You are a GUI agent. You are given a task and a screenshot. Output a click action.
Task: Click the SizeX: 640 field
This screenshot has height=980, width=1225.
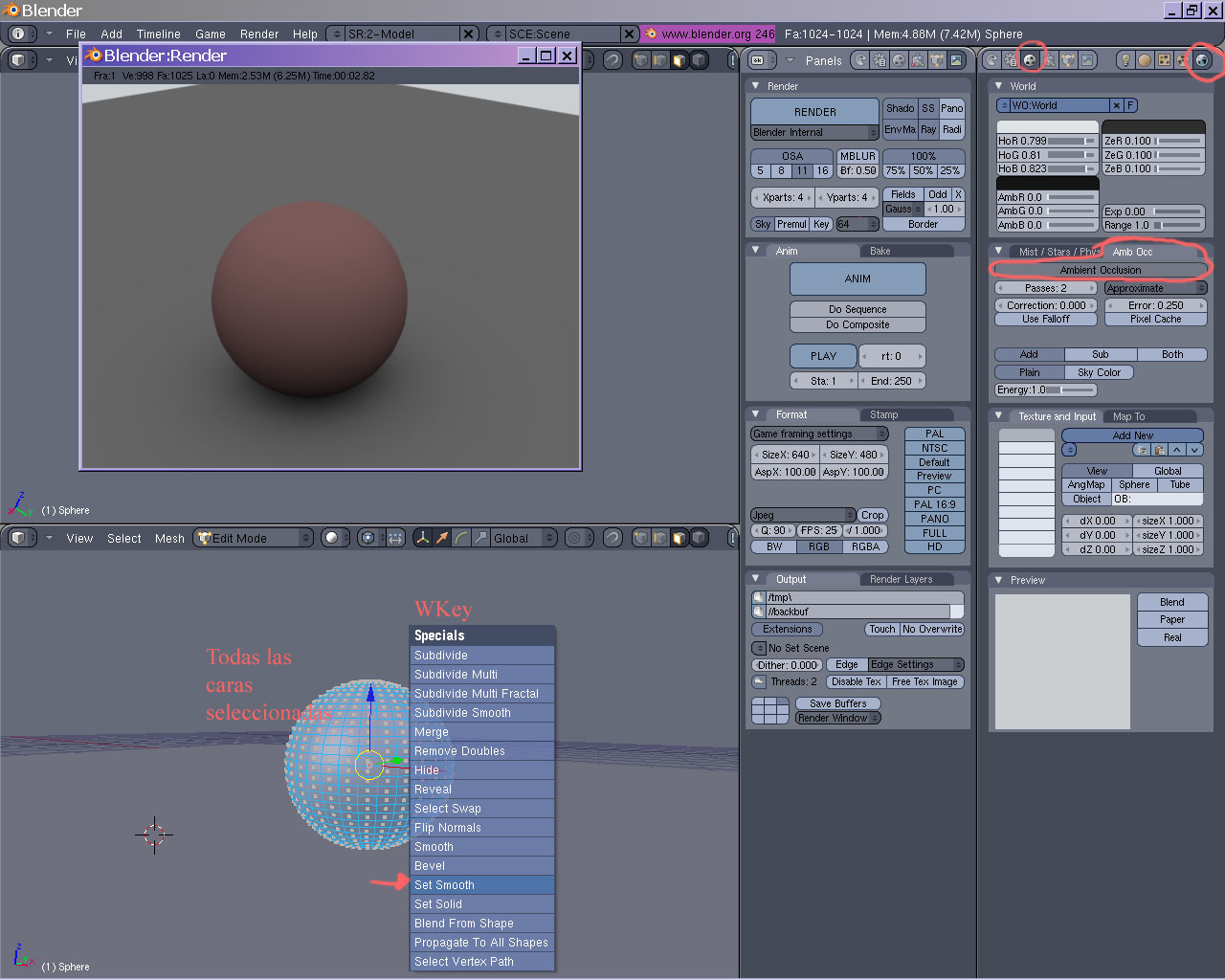coord(786,455)
